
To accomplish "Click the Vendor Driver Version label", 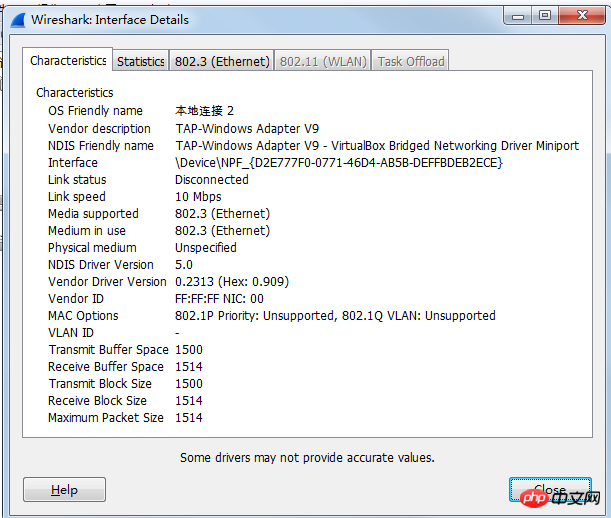I will pos(107,282).
